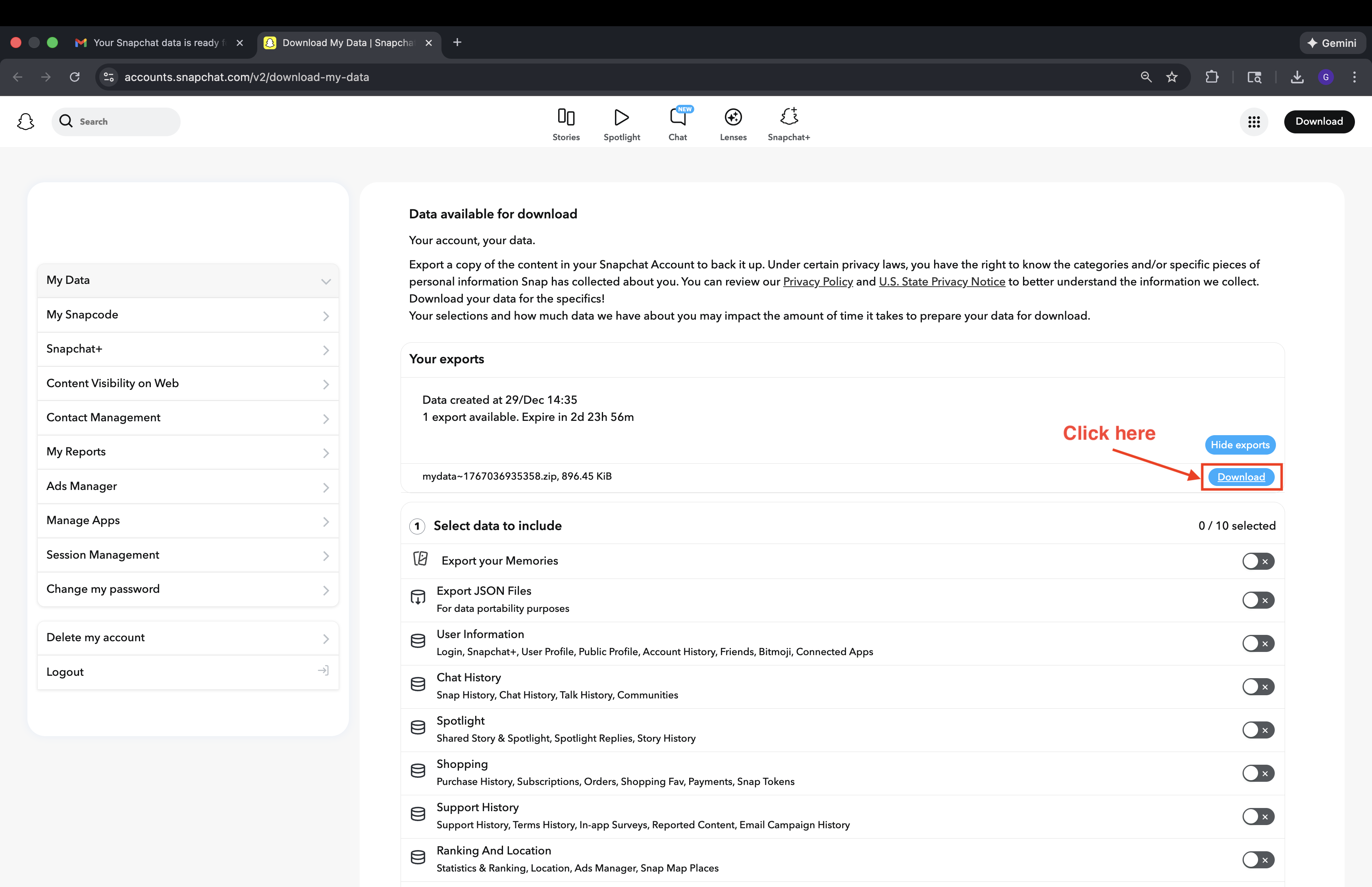Image resolution: width=1372 pixels, height=887 pixels.
Task: Expand the Contact Management item
Action: pyautogui.click(x=188, y=418)
